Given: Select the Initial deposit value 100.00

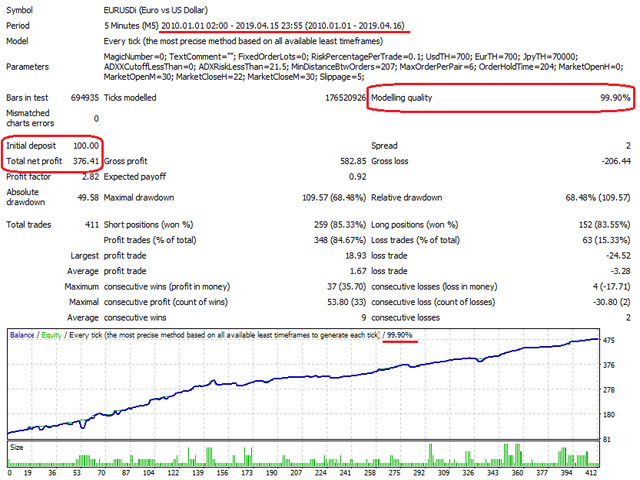Looking at the screenshot, I should pyautogui.click(x=86, y=146).
